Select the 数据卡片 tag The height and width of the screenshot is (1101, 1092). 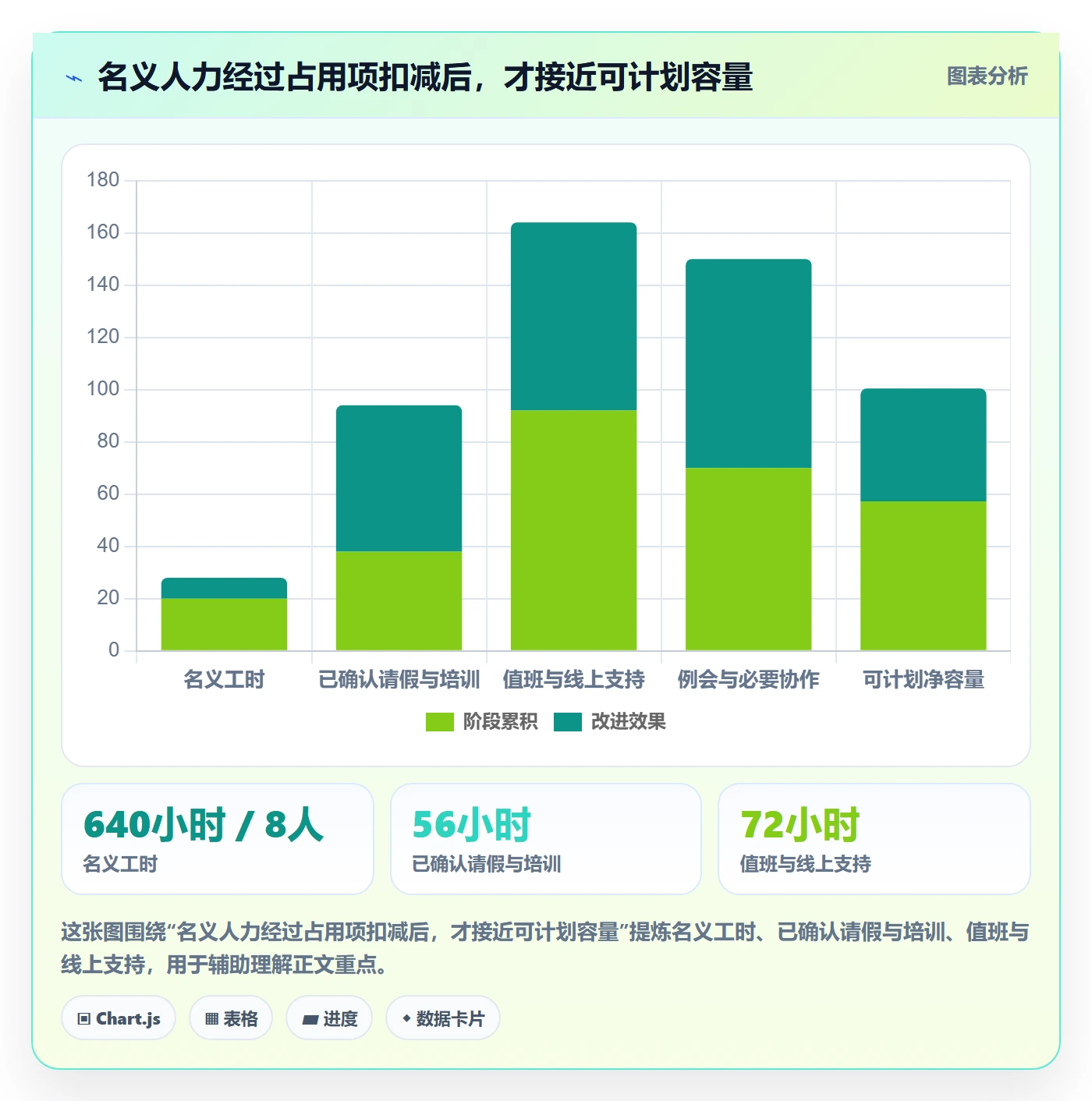tap(443, 1018)
